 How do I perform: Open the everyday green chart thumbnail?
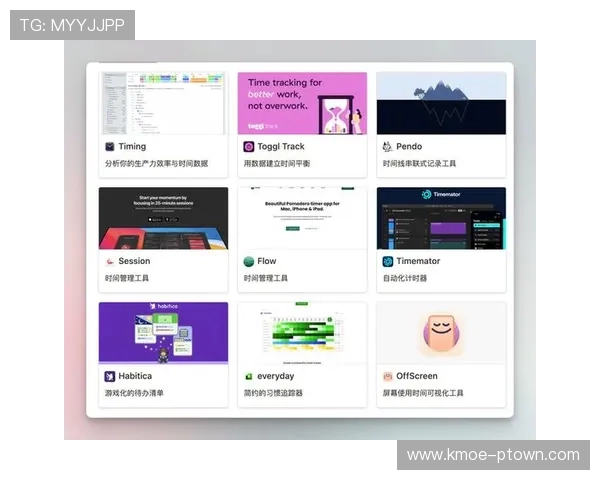pyautogui.click(x=302, y=333)
